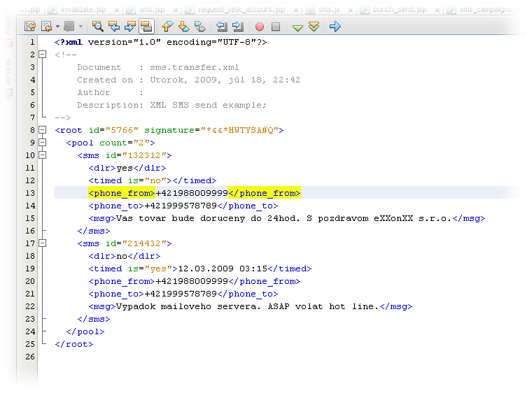Toggle Highlight Search toolbar button
This screenshot has width=527, height=393.
[147, 26]
